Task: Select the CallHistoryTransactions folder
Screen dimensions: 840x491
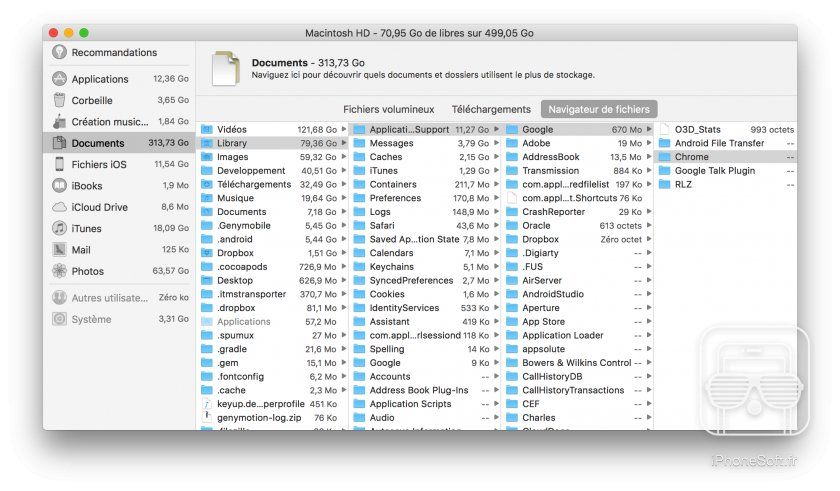Action: (x=578, y=390)
